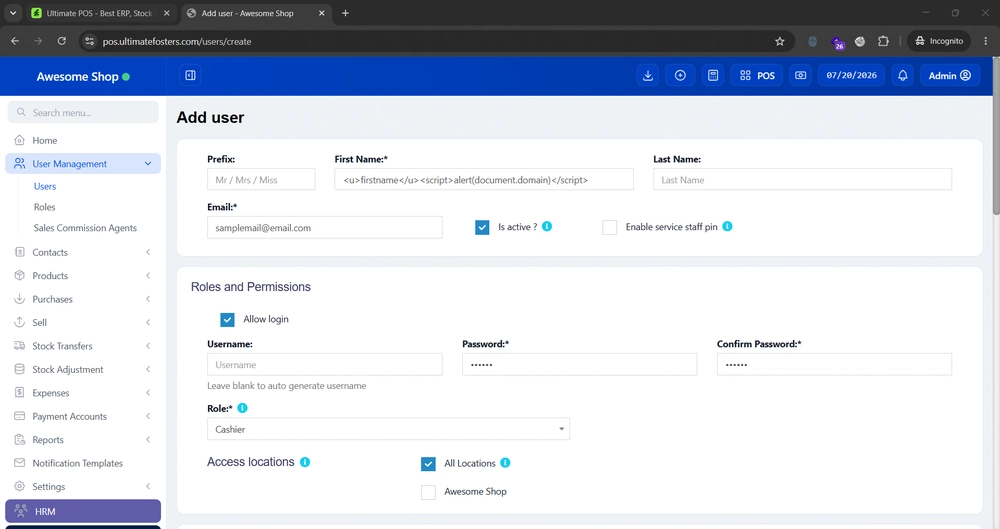1000x529 pixels.
Task: Show info icon next to Role
Action: (242, 408)
